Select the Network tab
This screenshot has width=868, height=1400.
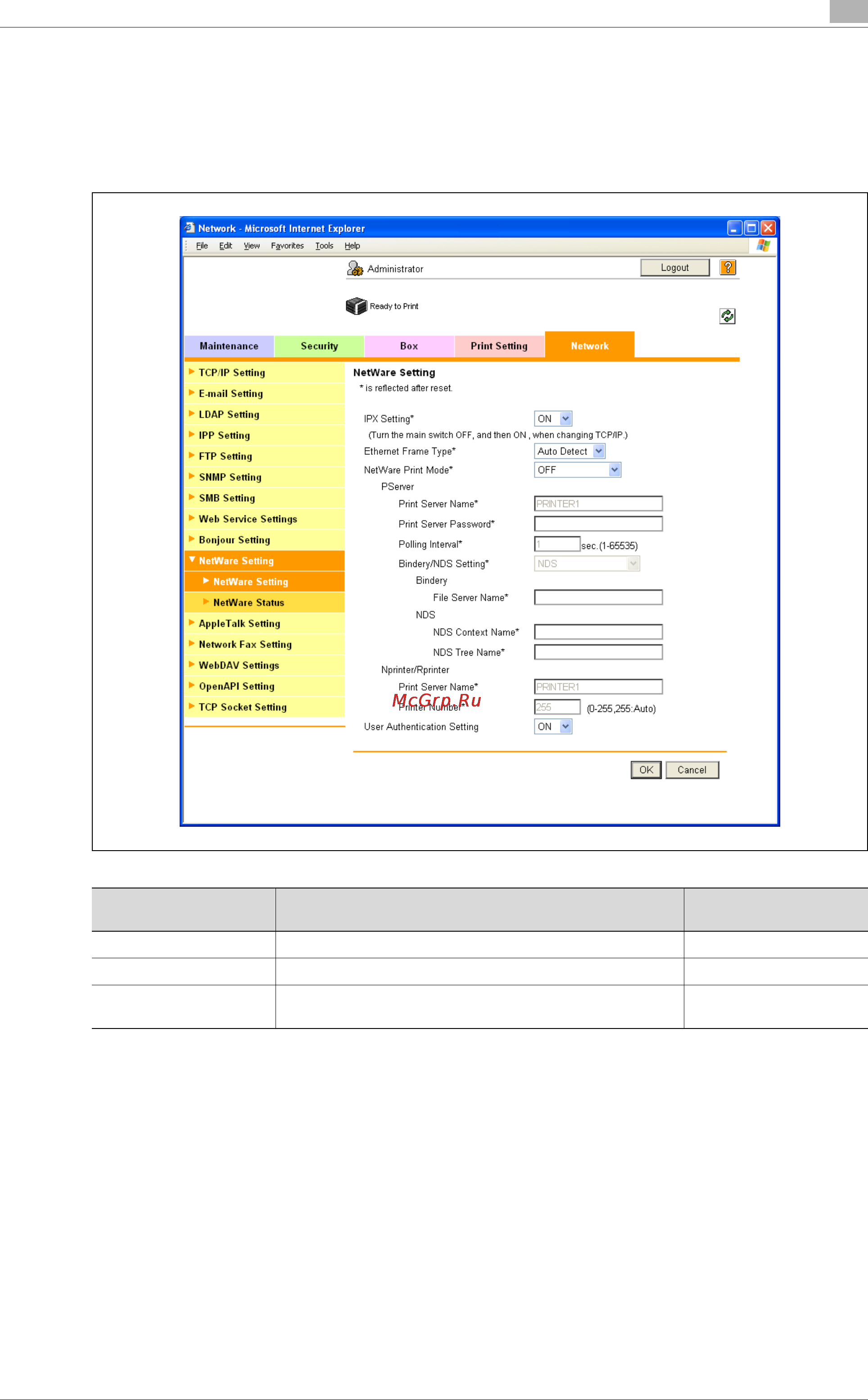tap(590, 345)
